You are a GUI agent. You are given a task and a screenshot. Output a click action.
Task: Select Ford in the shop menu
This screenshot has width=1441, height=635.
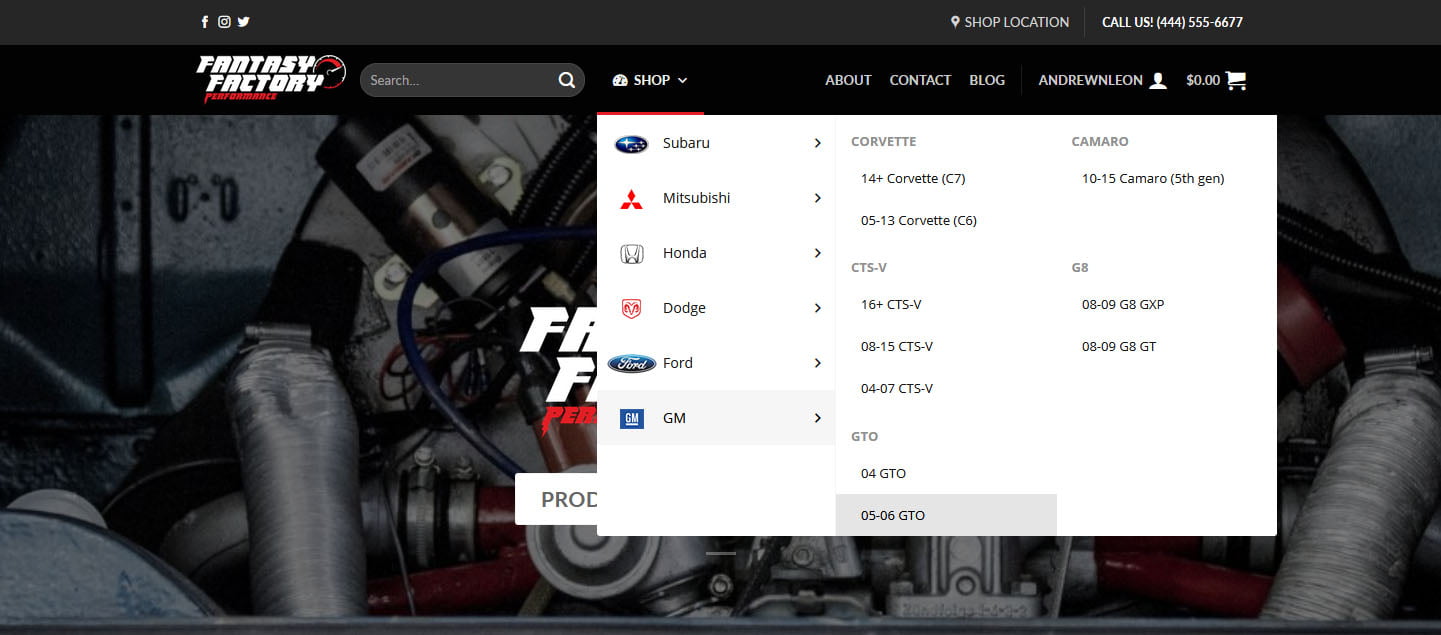[x=716, y=363]
